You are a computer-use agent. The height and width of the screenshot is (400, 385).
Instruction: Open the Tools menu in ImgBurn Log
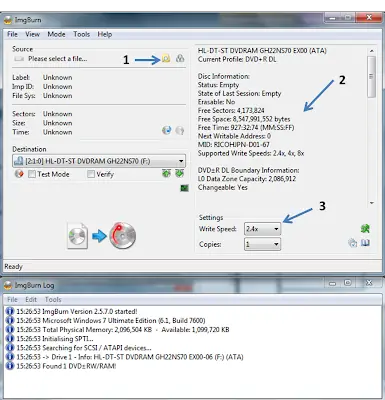tap(53, 299)
